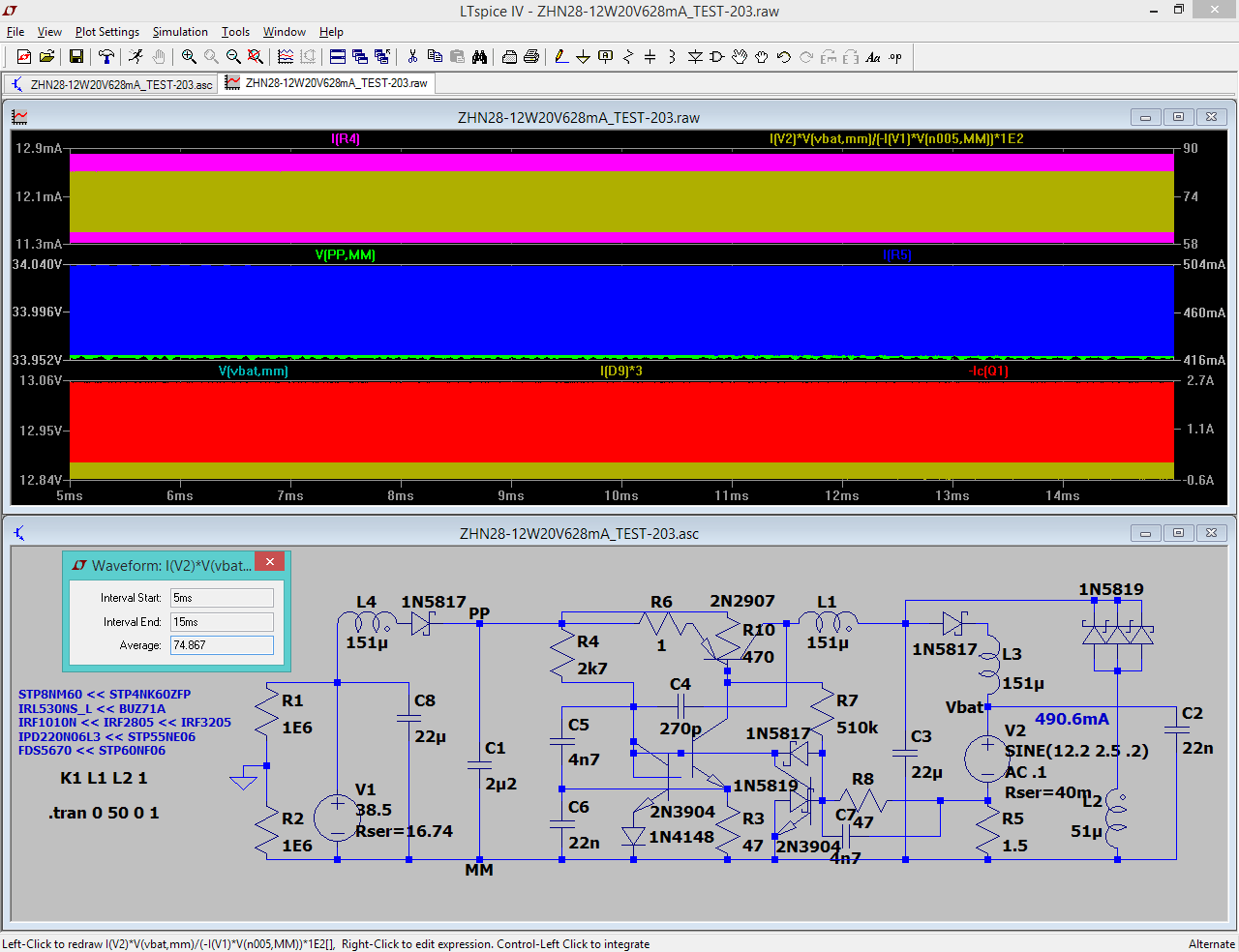Open the View menu

49,32
